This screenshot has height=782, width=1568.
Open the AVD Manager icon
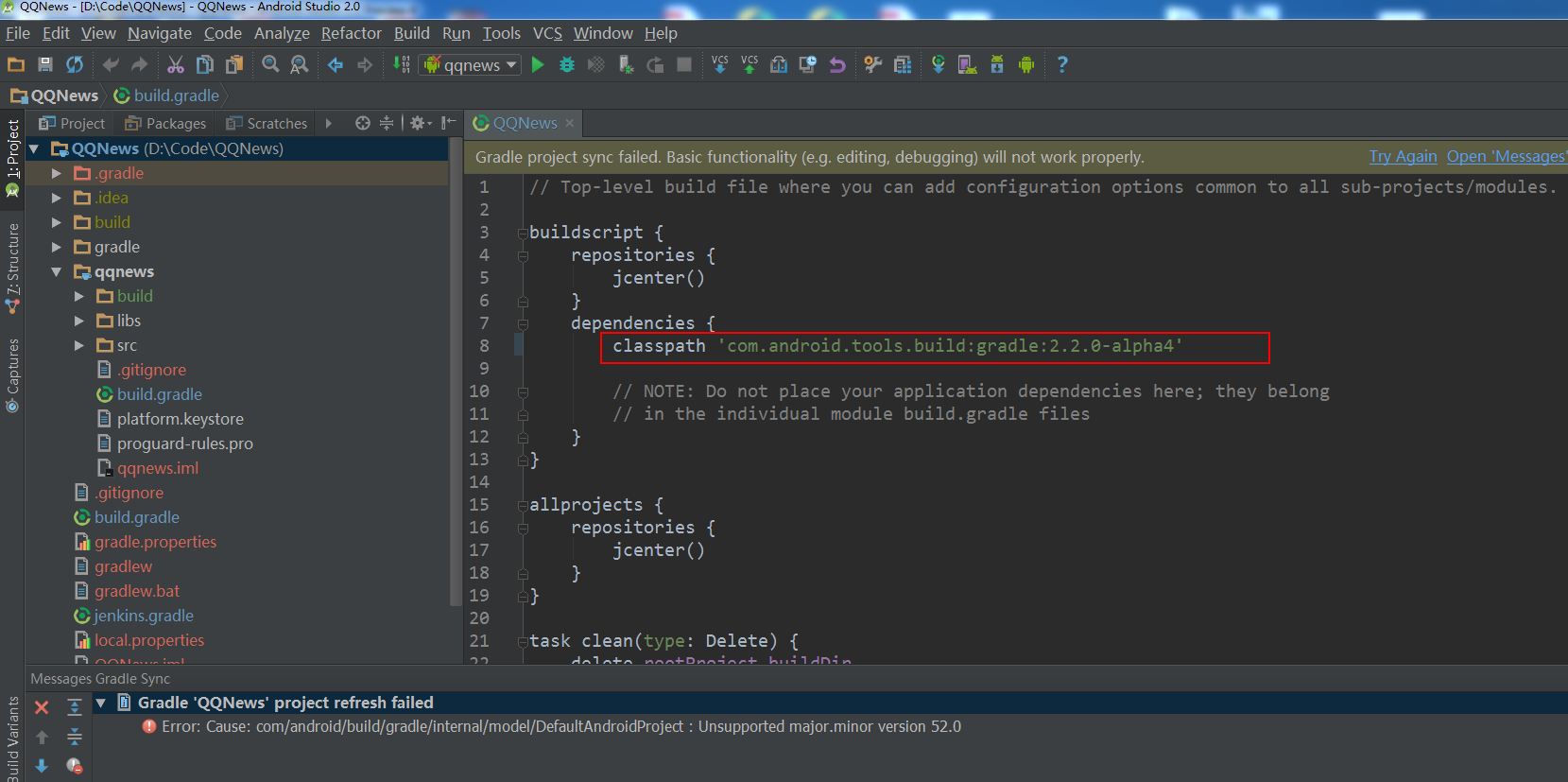pyautogui.click(x=968, y=64)
